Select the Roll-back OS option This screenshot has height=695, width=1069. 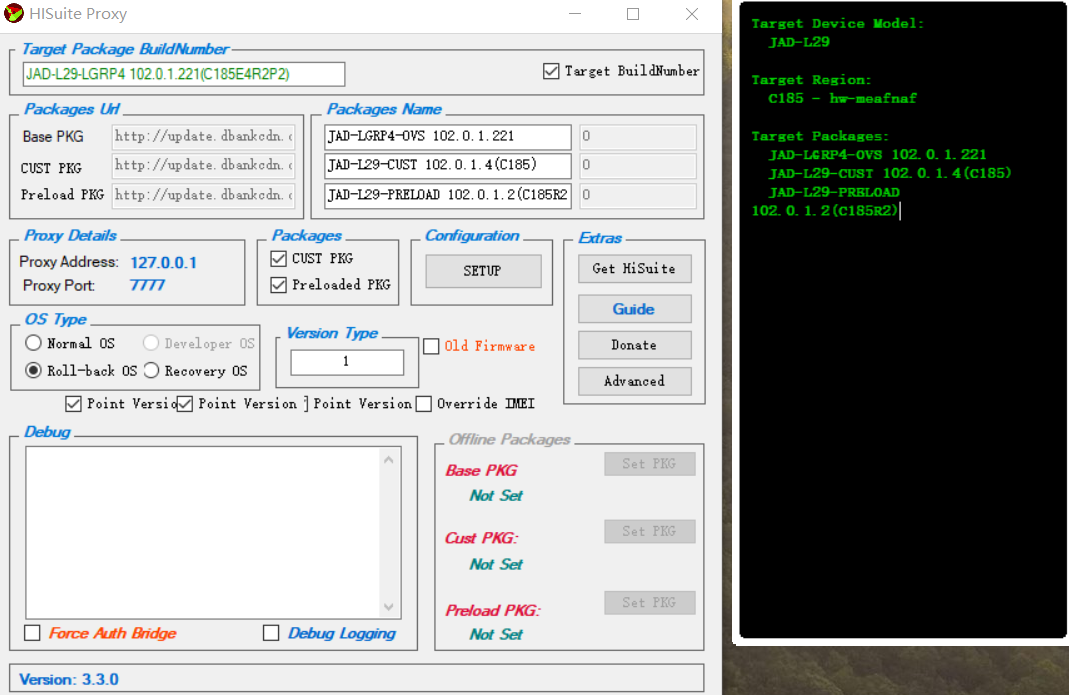[33, 370]
